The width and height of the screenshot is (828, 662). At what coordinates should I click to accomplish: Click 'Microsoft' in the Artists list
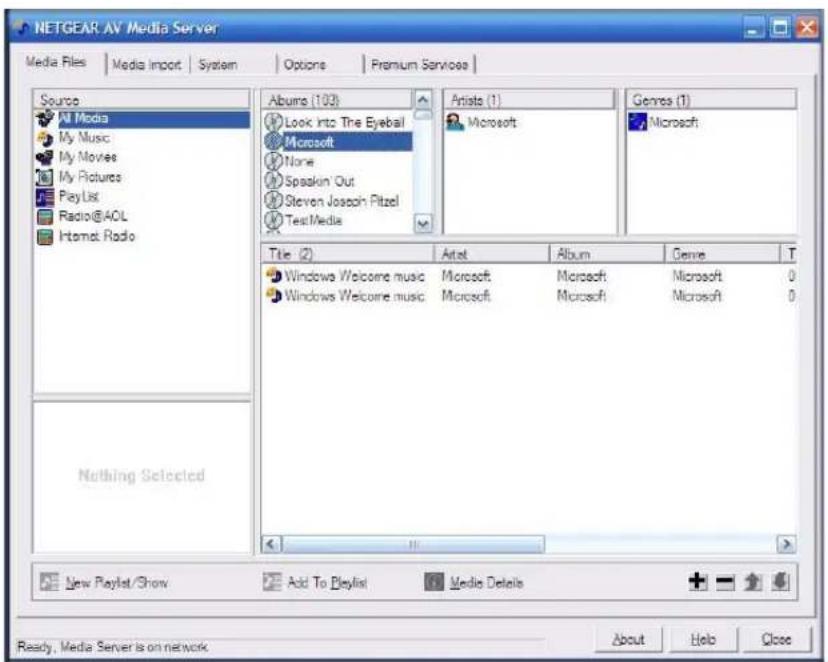(x=492, y=122)
